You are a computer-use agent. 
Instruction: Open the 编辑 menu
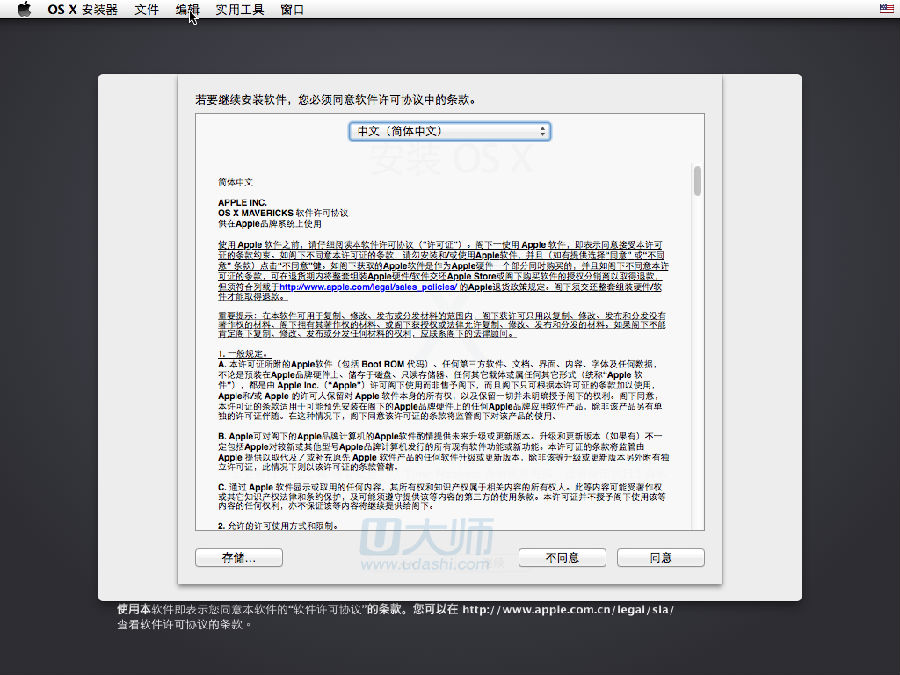point(187,9)
